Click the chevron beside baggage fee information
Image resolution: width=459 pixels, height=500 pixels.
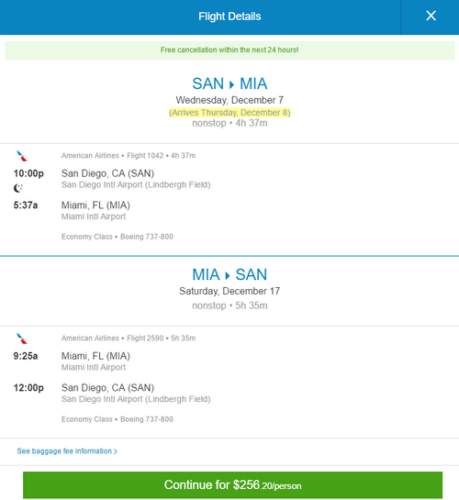pos(115,451)
